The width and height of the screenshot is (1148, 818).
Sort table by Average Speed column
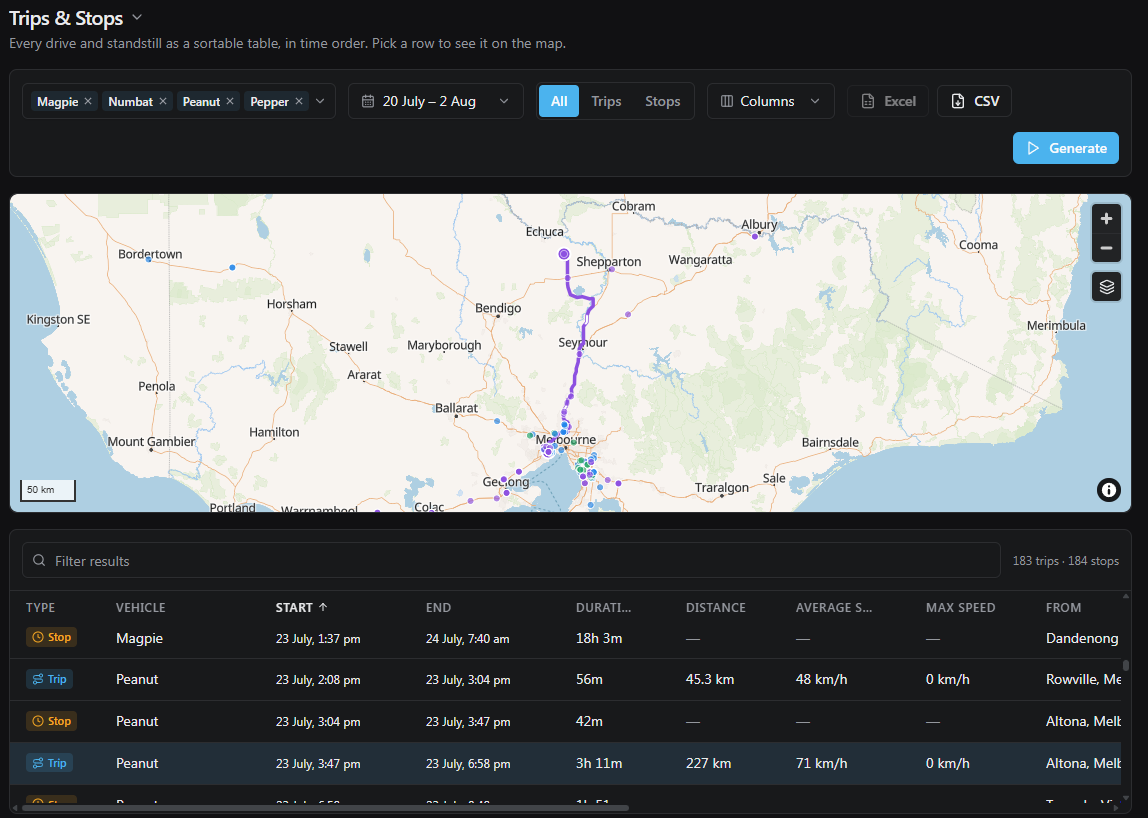click(x=833, y=607)
